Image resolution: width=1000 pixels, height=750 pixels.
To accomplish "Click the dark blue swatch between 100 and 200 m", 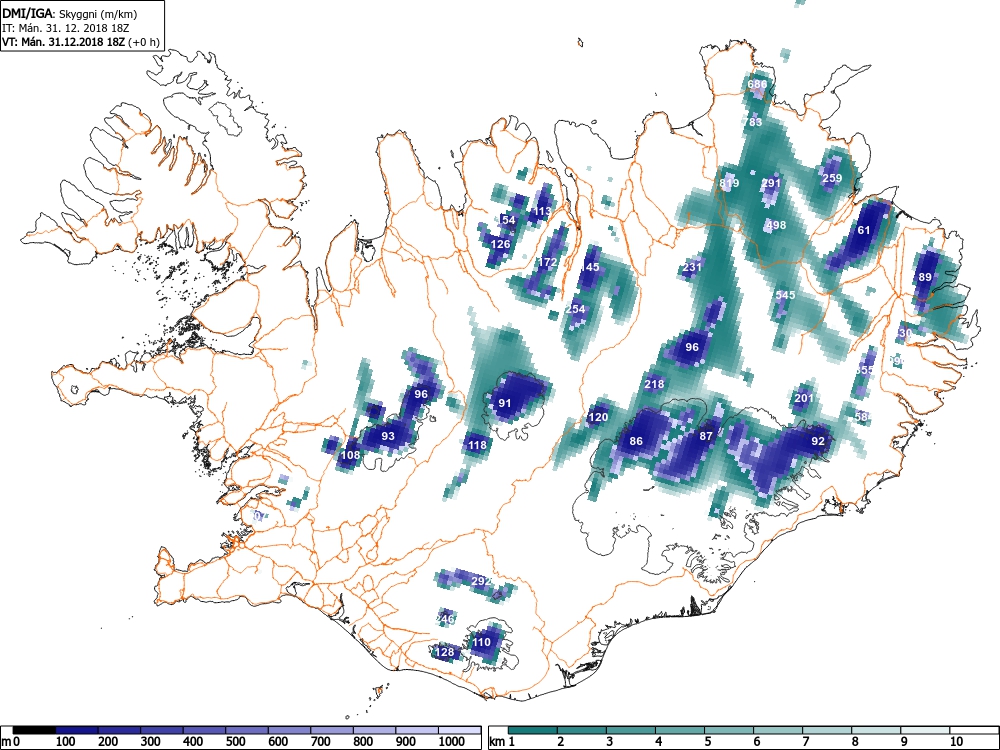I will tap(77, 730).
